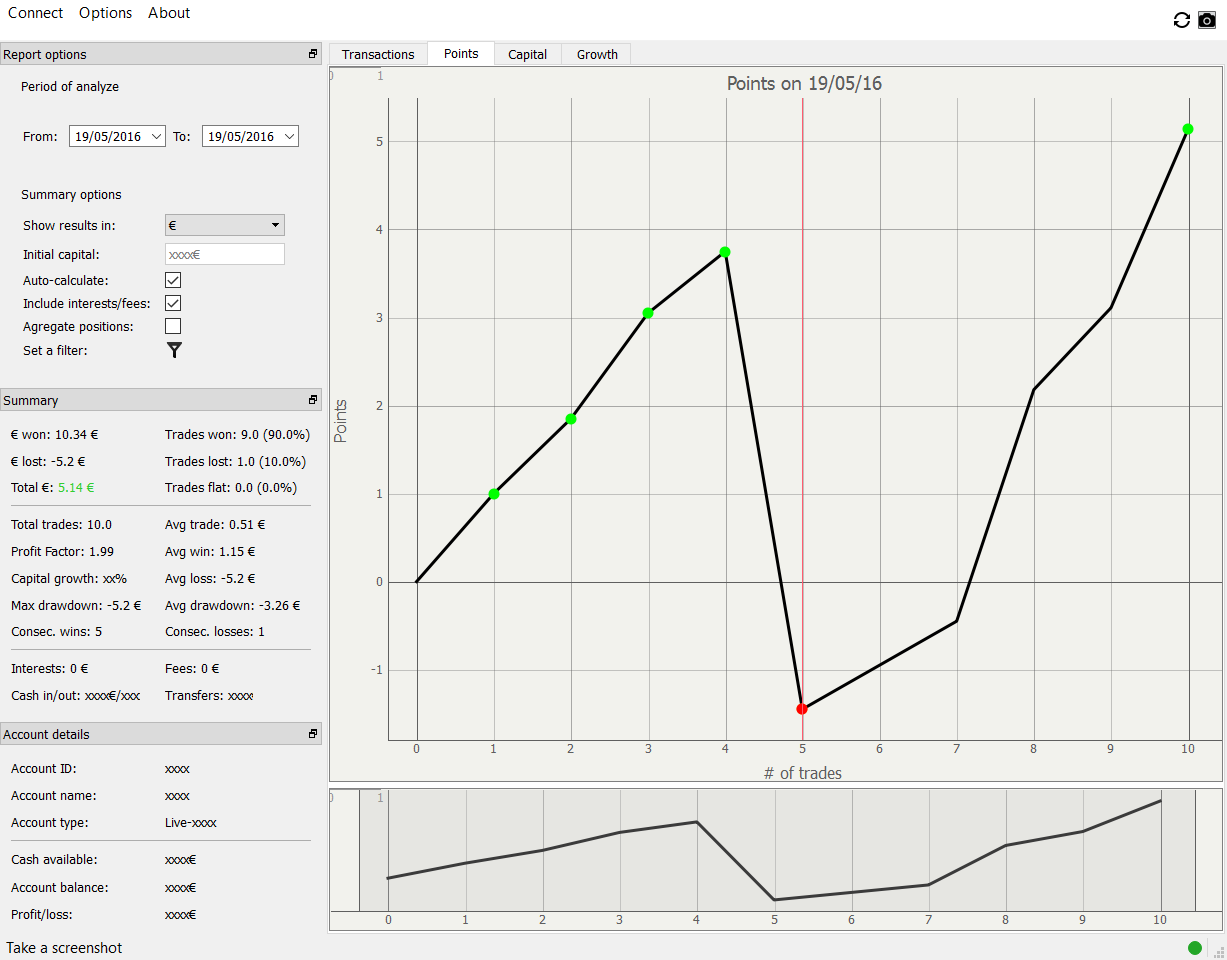Screen dimensions: 1227x960
Task: Click the camera screenshot icon
Action: tap(1207, 20)
